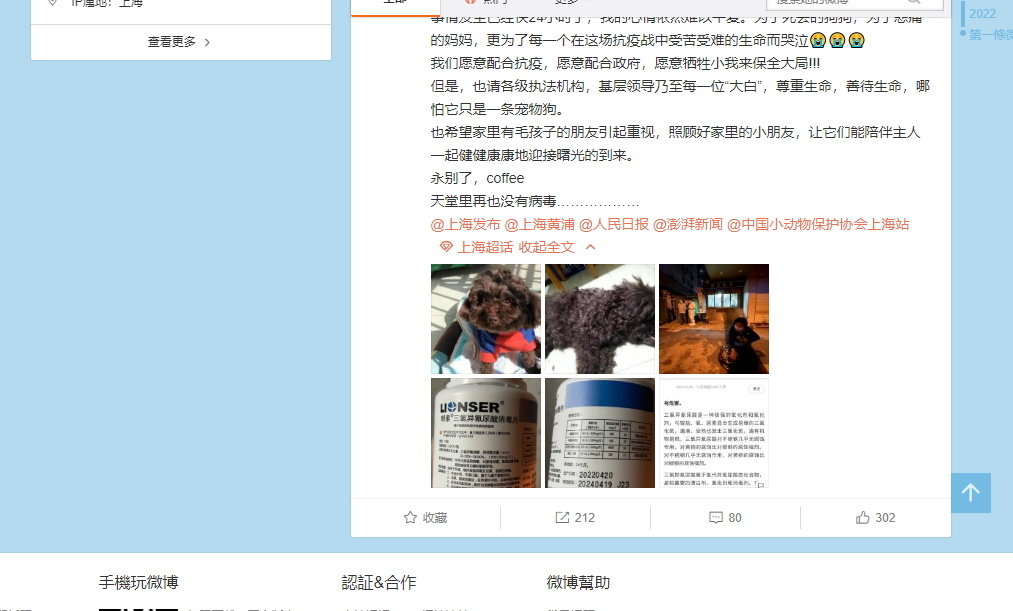Click the line starting "我们愿意配合抗疫"
The width and height of the screenshot is (1013, 611).
[625, 63]
